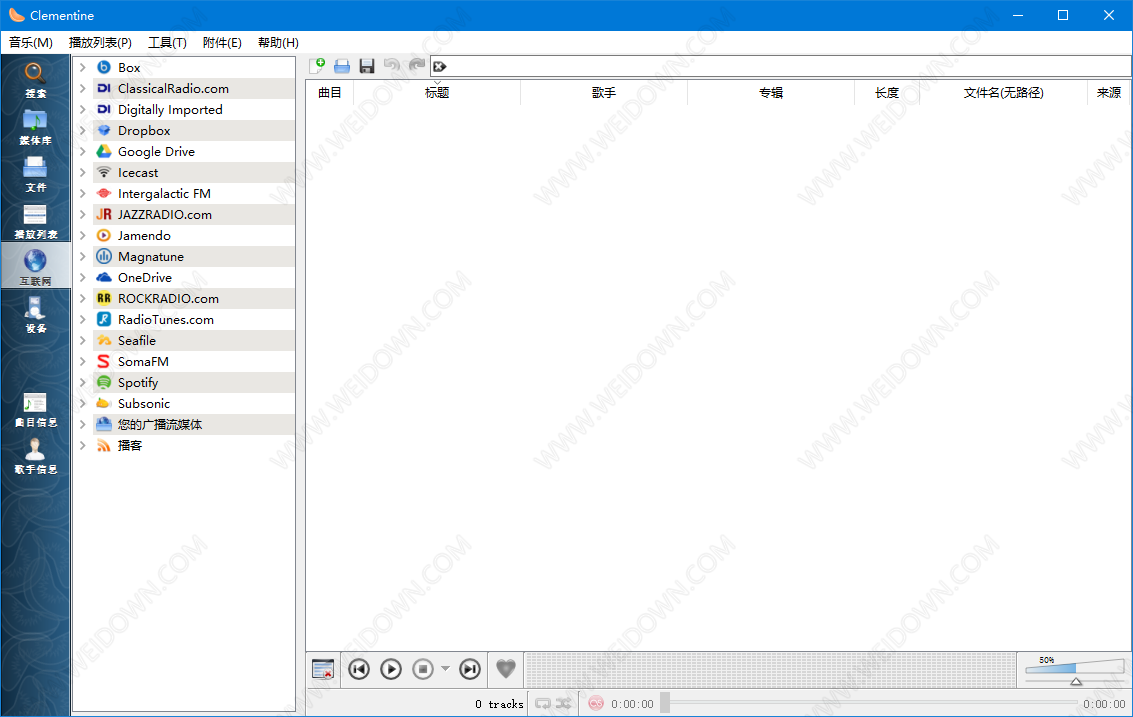This screenshot has width=1133, height=717.
Task: Click the audio analyzer area
Action: [770, 669]
